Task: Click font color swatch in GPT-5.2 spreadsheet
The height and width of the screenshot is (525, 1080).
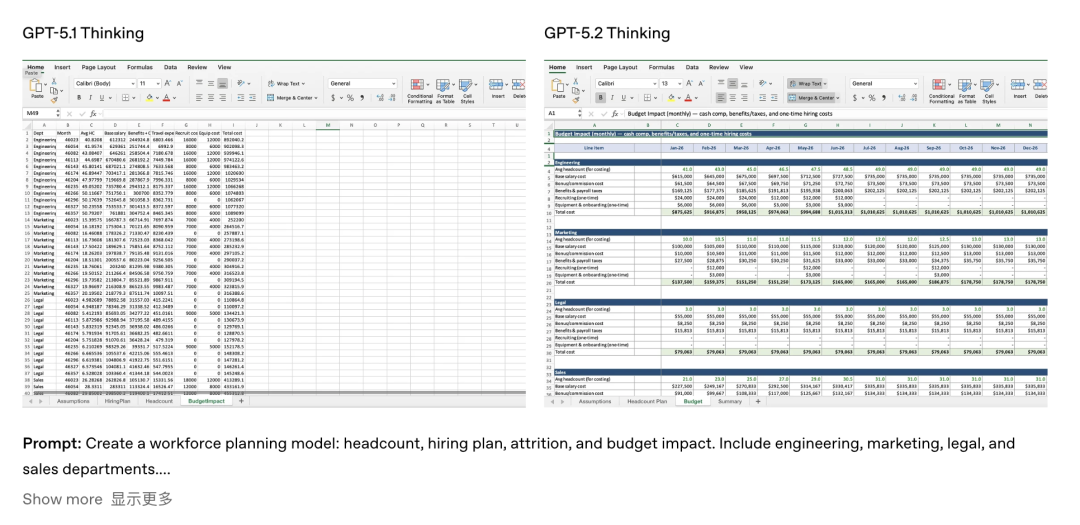Action: (688, 98)
